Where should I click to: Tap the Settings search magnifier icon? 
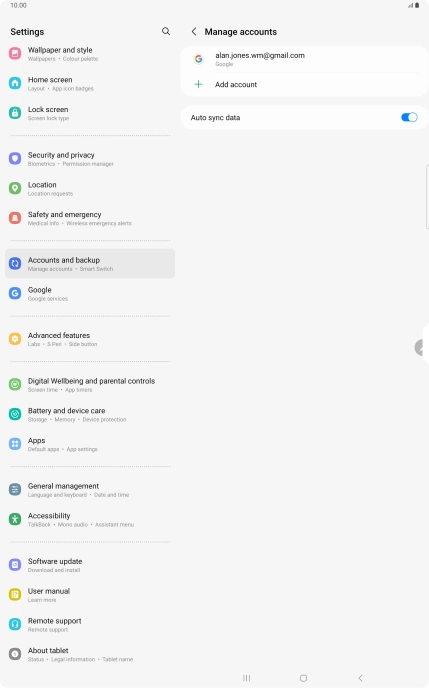click(166, 31)
